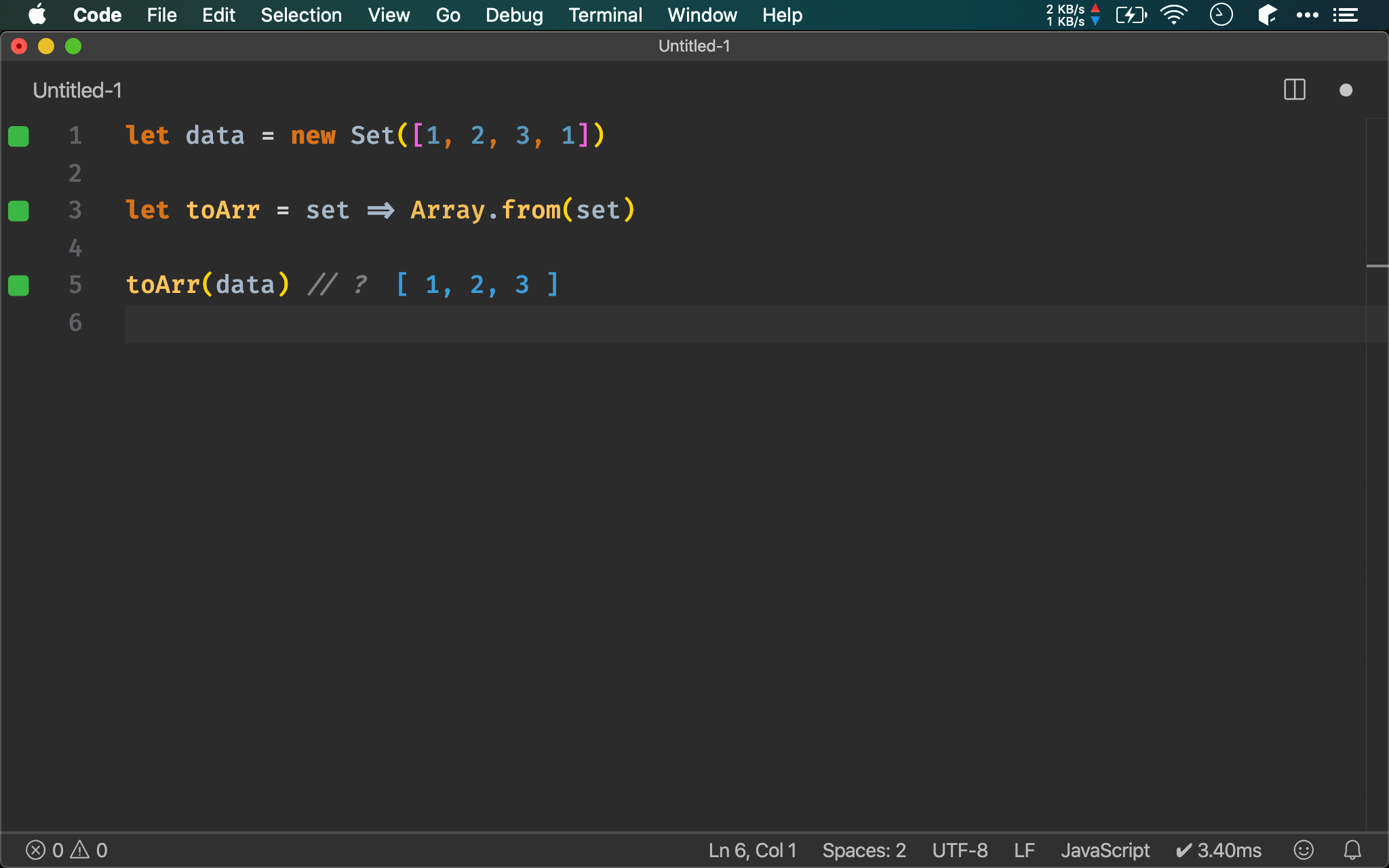This screenshot has width=1389, height=868.
Task: Click the Quokka 3.40ms status indicator
Action: point(1219,850)
